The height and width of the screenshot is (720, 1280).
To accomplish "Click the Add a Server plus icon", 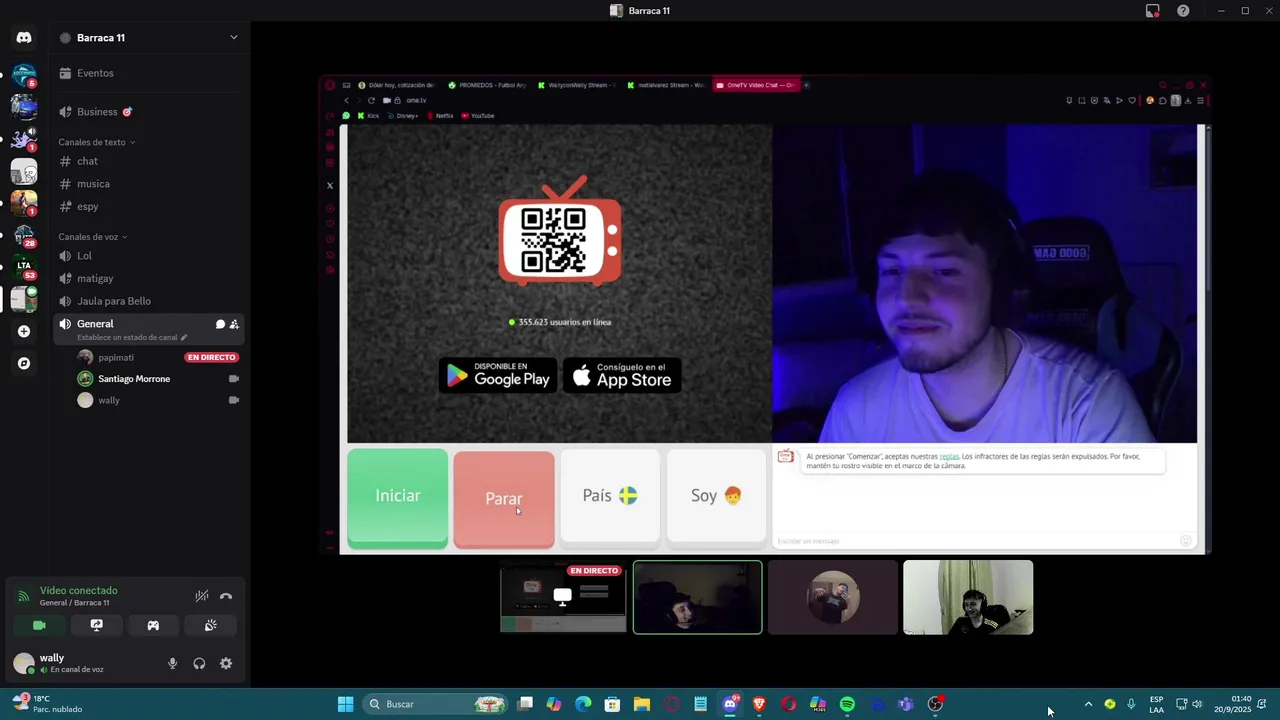I will click(24, 331).
